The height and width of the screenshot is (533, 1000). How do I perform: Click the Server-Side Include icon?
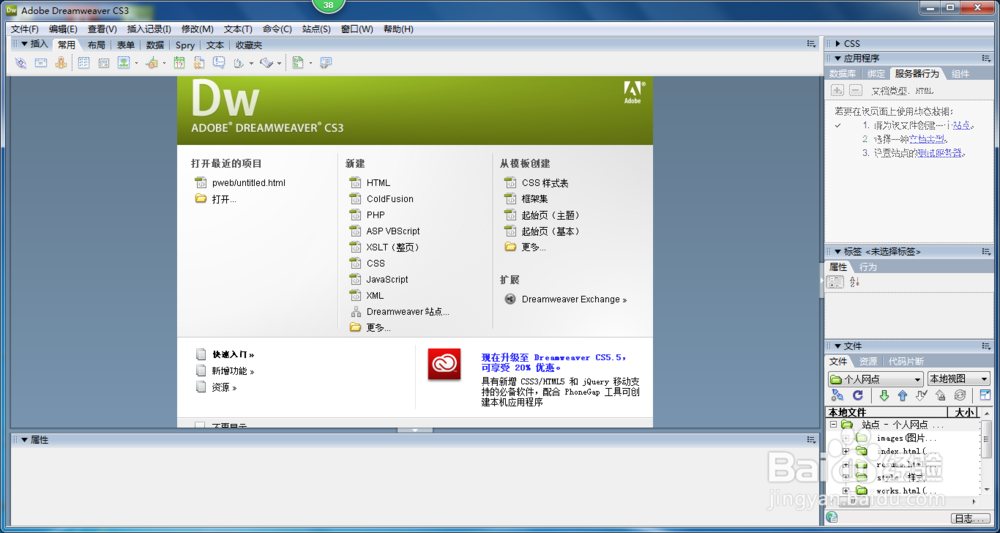(x=199, y=62)
